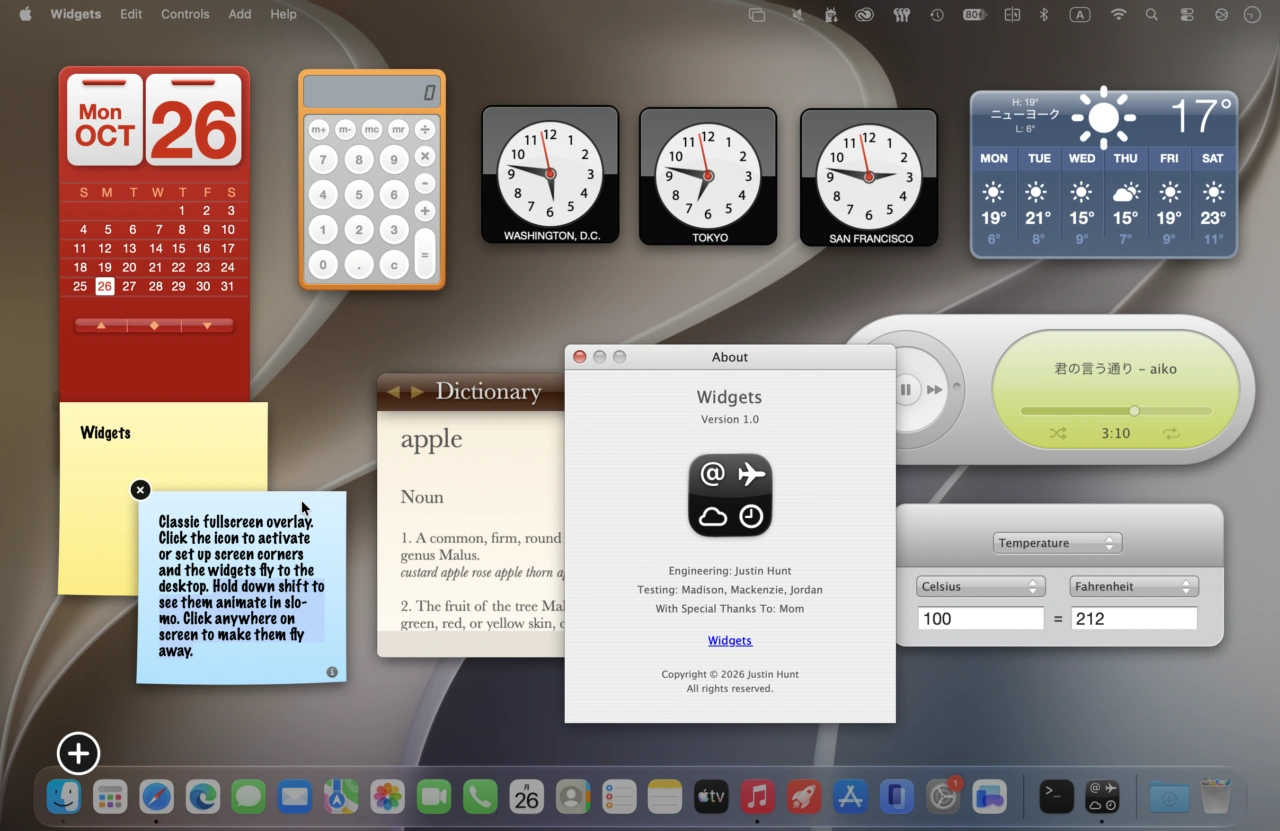Click the music track progress slider knob
1280x831 pixels.
coord(1134,411)
